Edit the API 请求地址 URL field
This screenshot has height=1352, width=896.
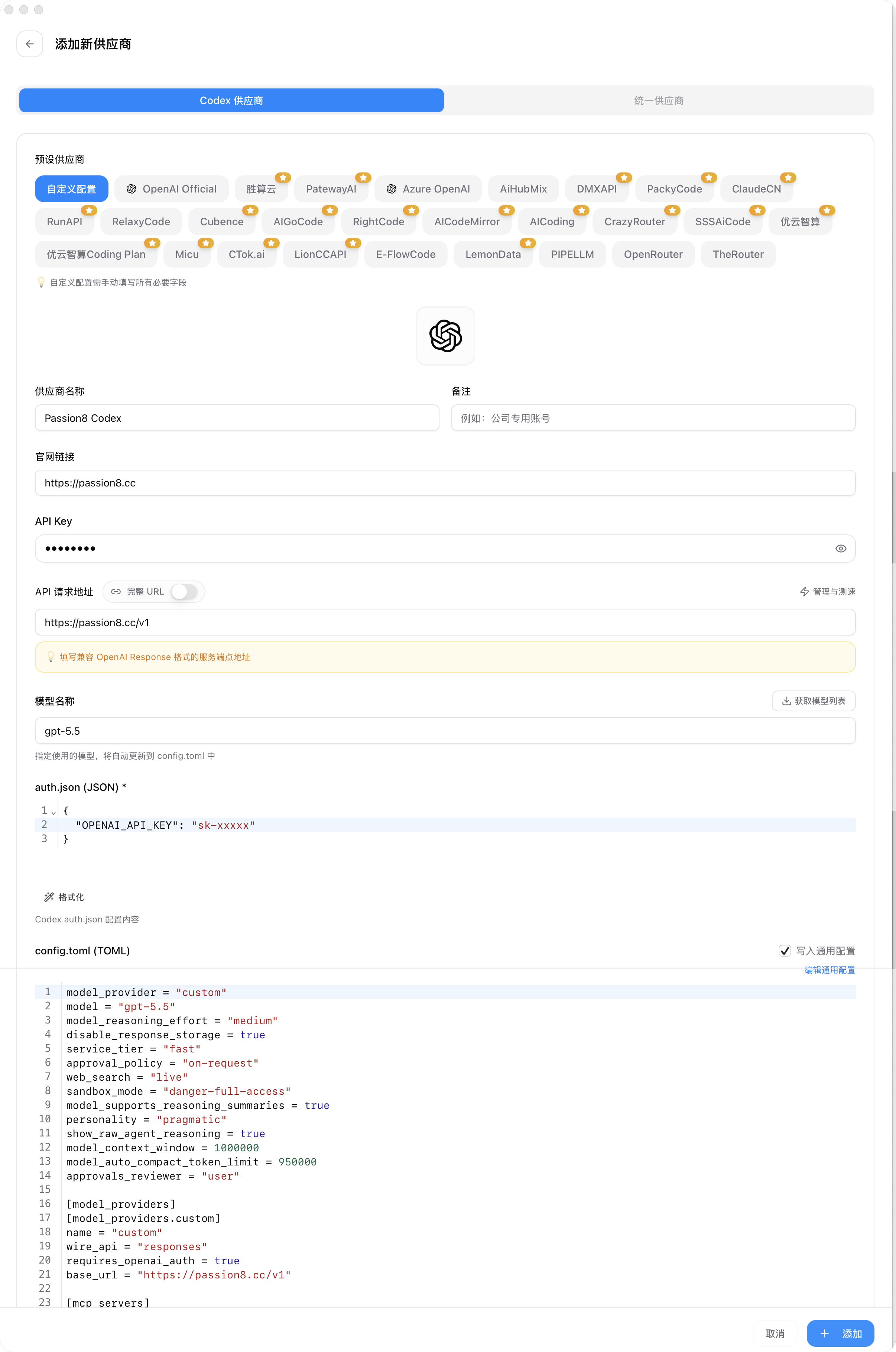coord(445,622)
